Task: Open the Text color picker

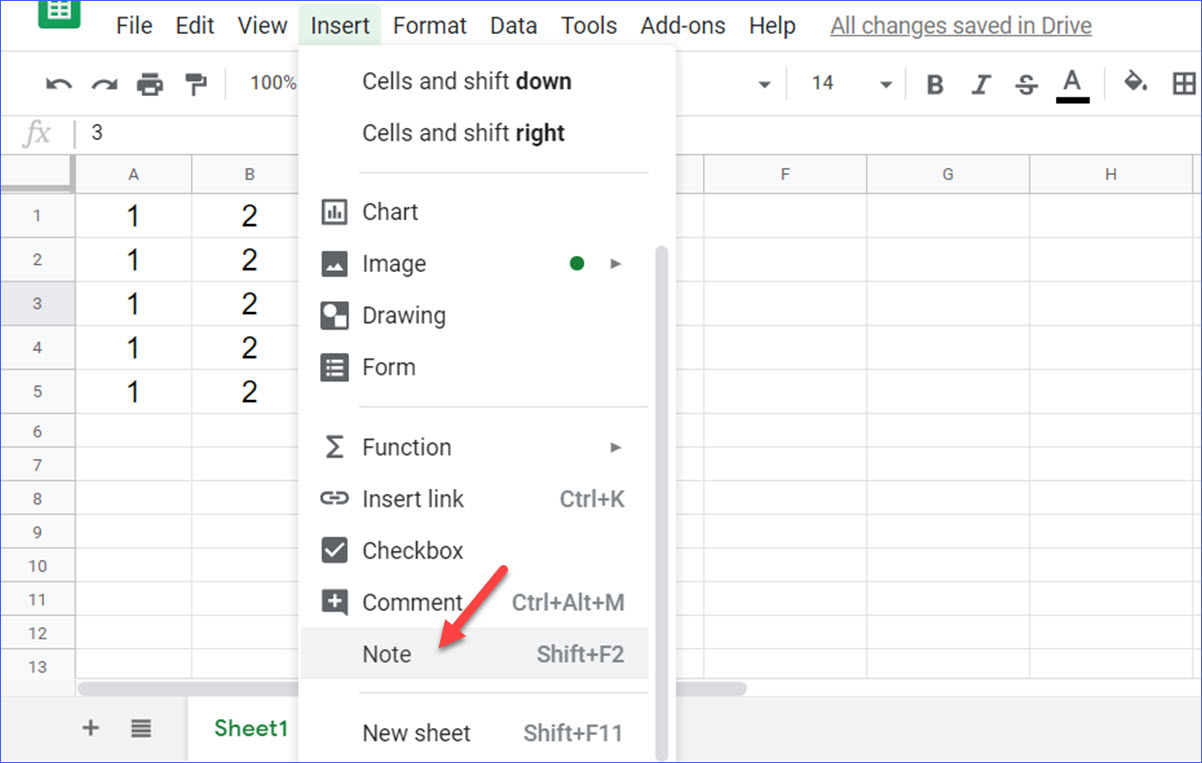Action: tap(1072, 84)
